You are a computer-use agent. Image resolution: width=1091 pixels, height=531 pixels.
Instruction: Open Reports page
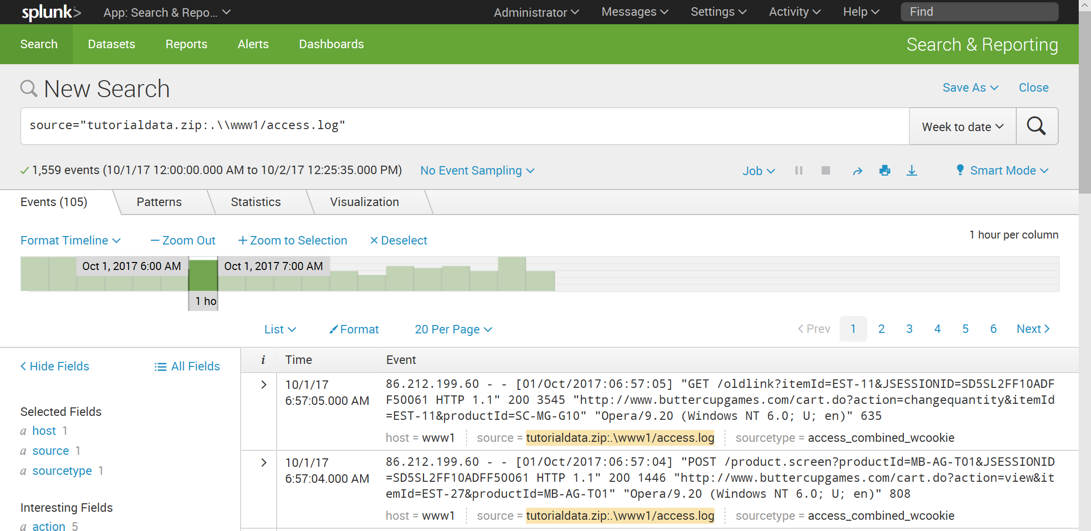coord(186,44)
